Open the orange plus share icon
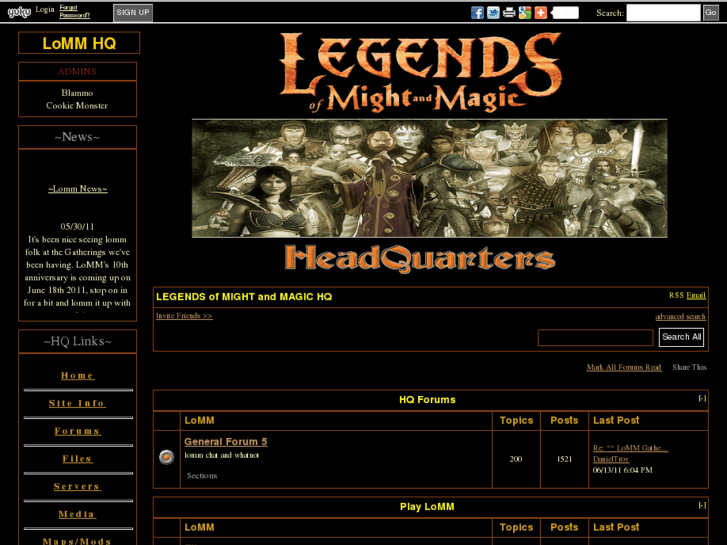727x545 pixels. point(540,13)
